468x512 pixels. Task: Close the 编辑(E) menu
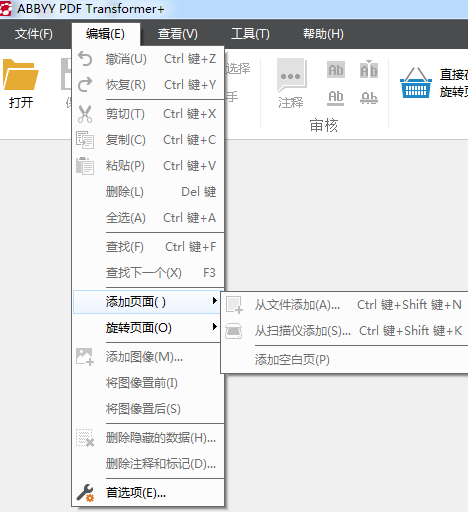[x=105, y=34]
